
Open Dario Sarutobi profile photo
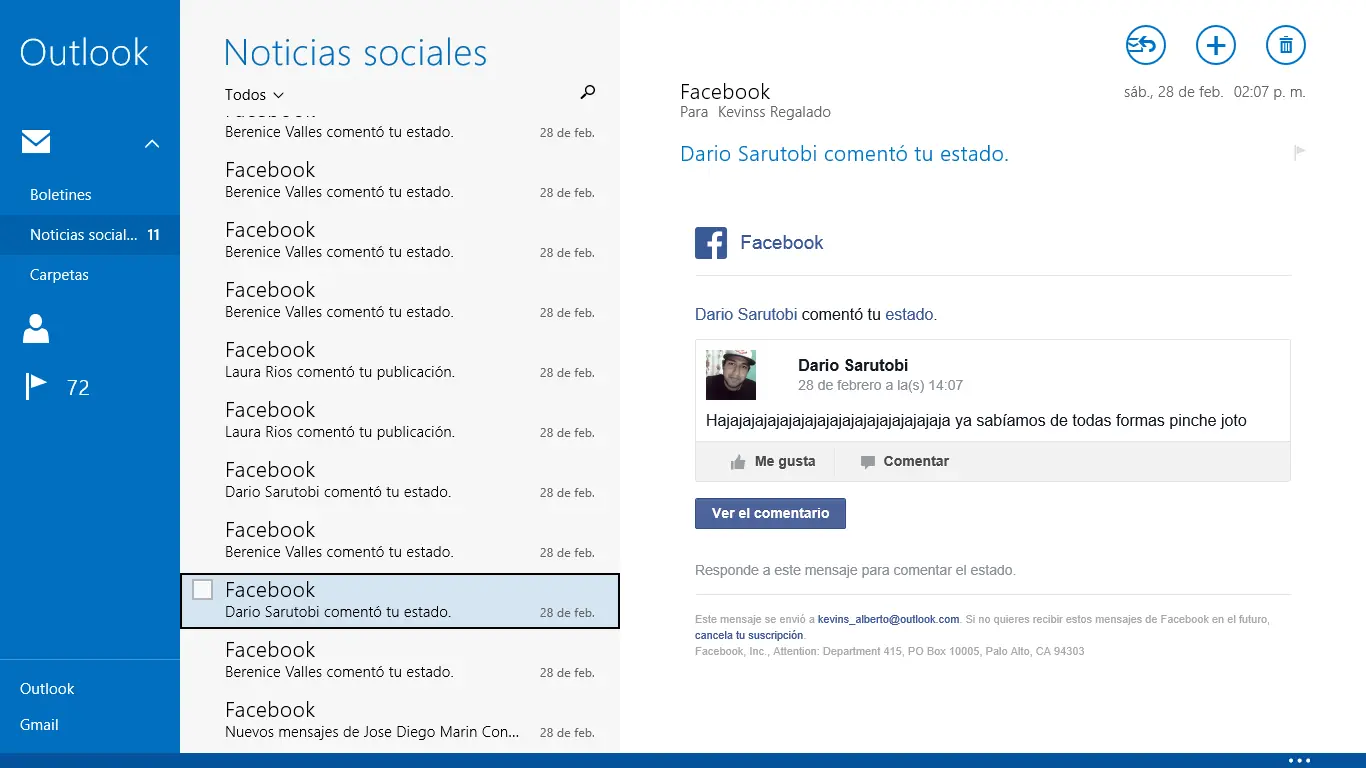(731, 375)
